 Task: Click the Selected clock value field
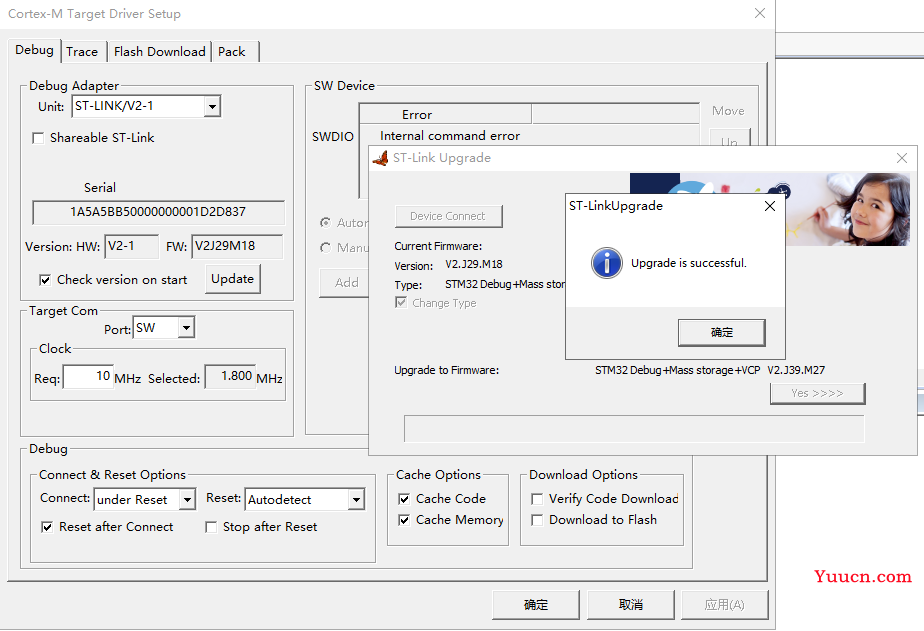(230, 376)
